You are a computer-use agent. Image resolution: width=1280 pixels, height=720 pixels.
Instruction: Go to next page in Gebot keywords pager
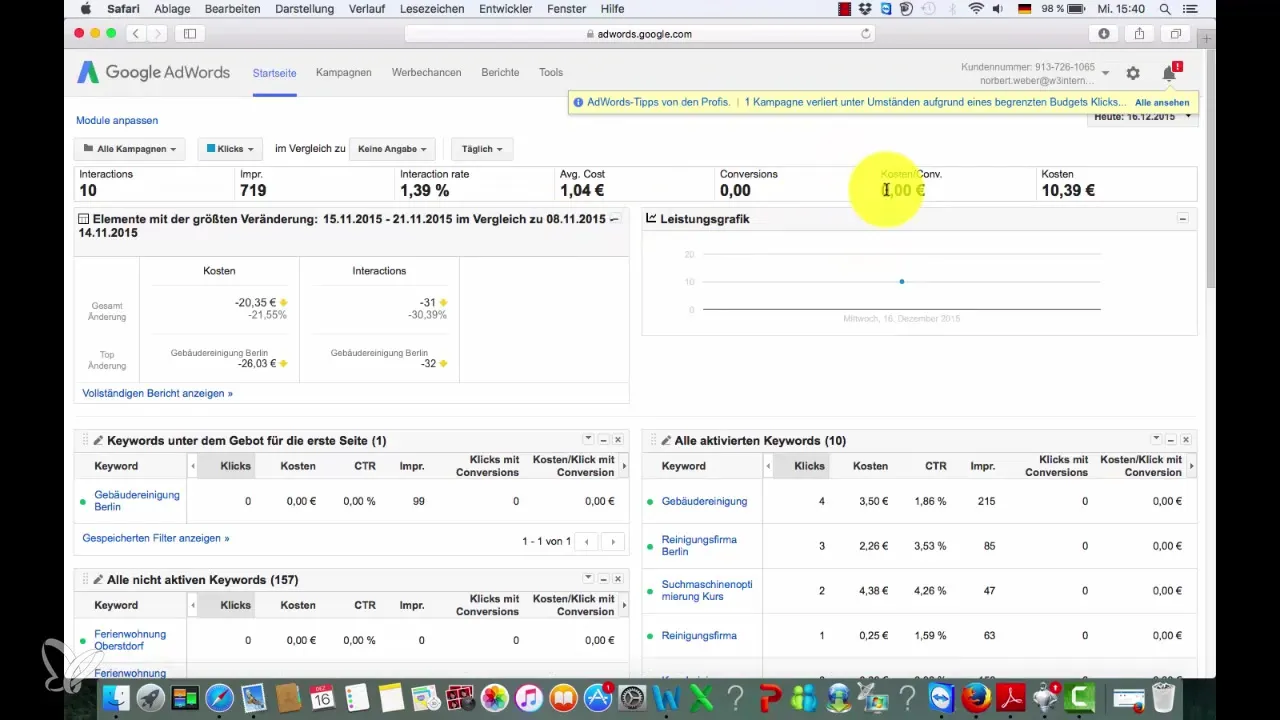pos(613,541)
